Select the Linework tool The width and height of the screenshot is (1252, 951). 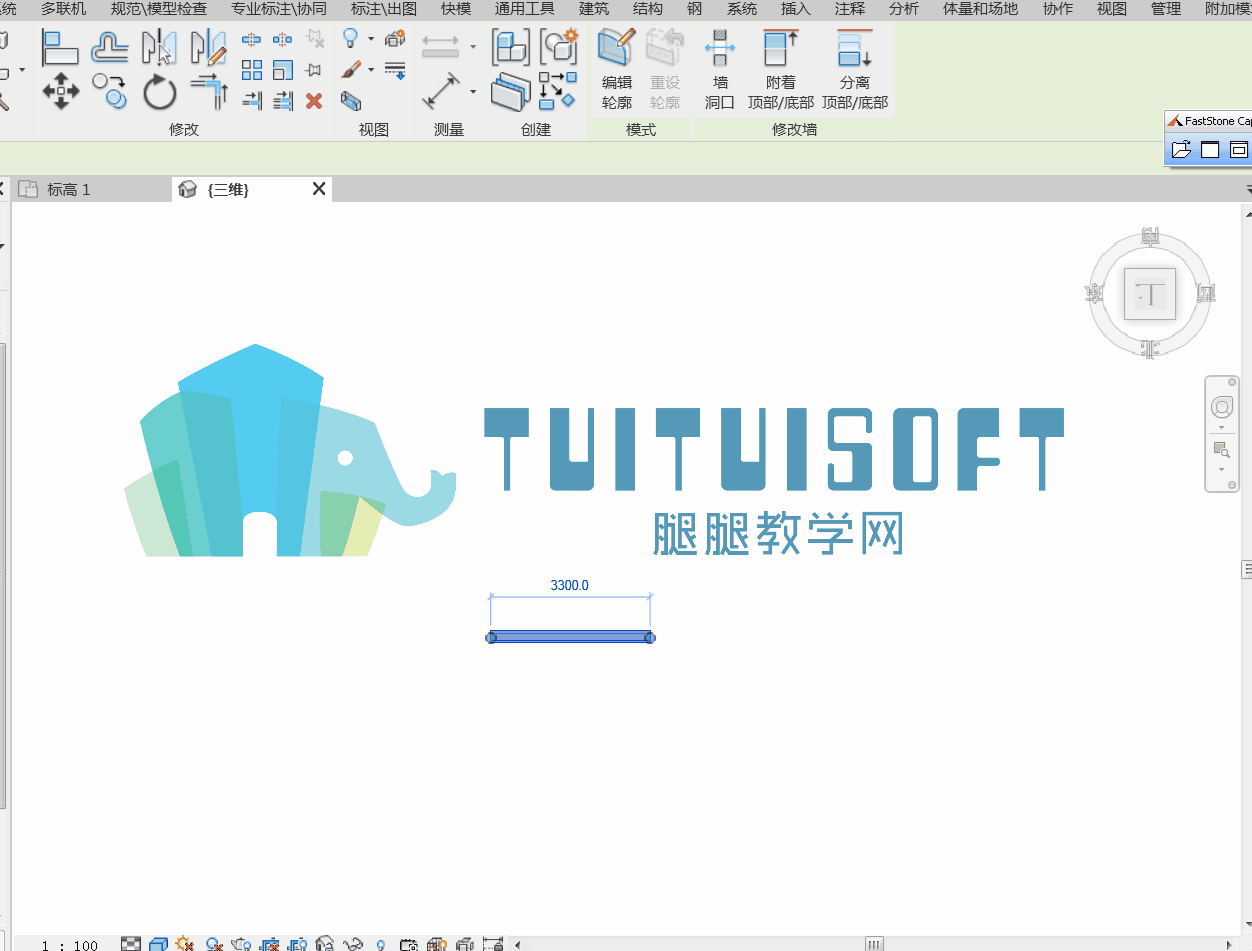(395, 70)
